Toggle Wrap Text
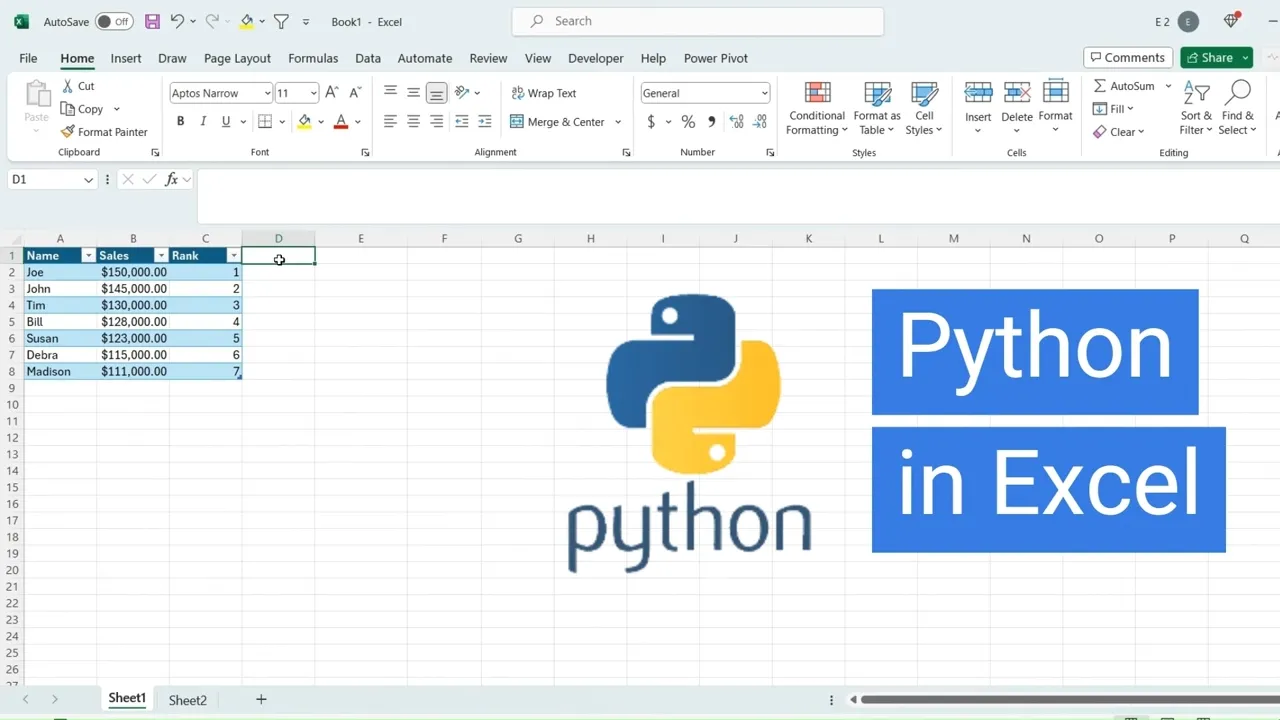This screenshot has height=720, width=1280. [543, 93]
